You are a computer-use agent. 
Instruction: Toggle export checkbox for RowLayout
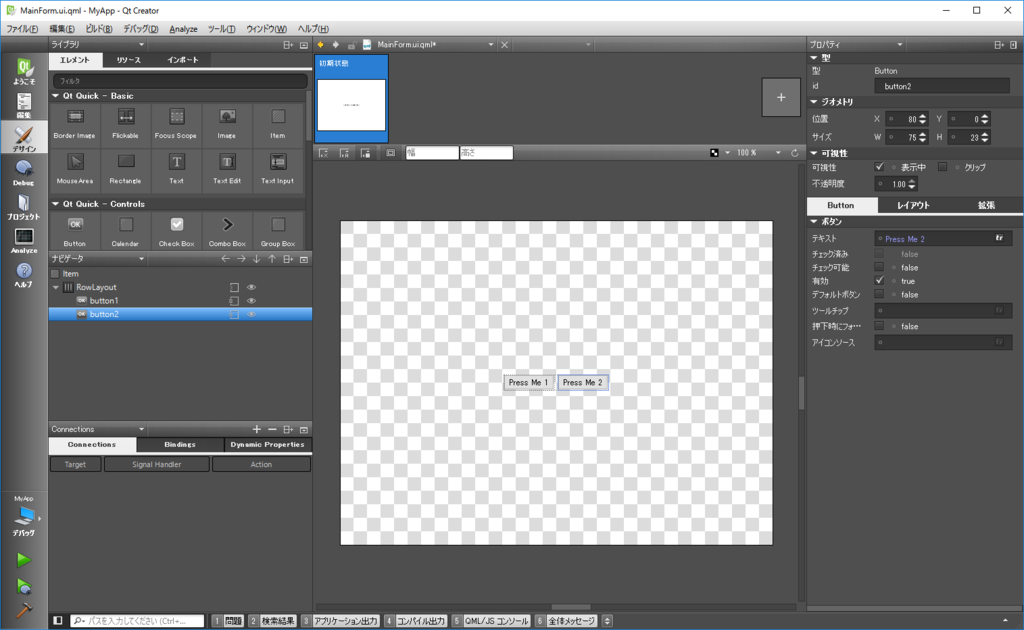(234, 287)
